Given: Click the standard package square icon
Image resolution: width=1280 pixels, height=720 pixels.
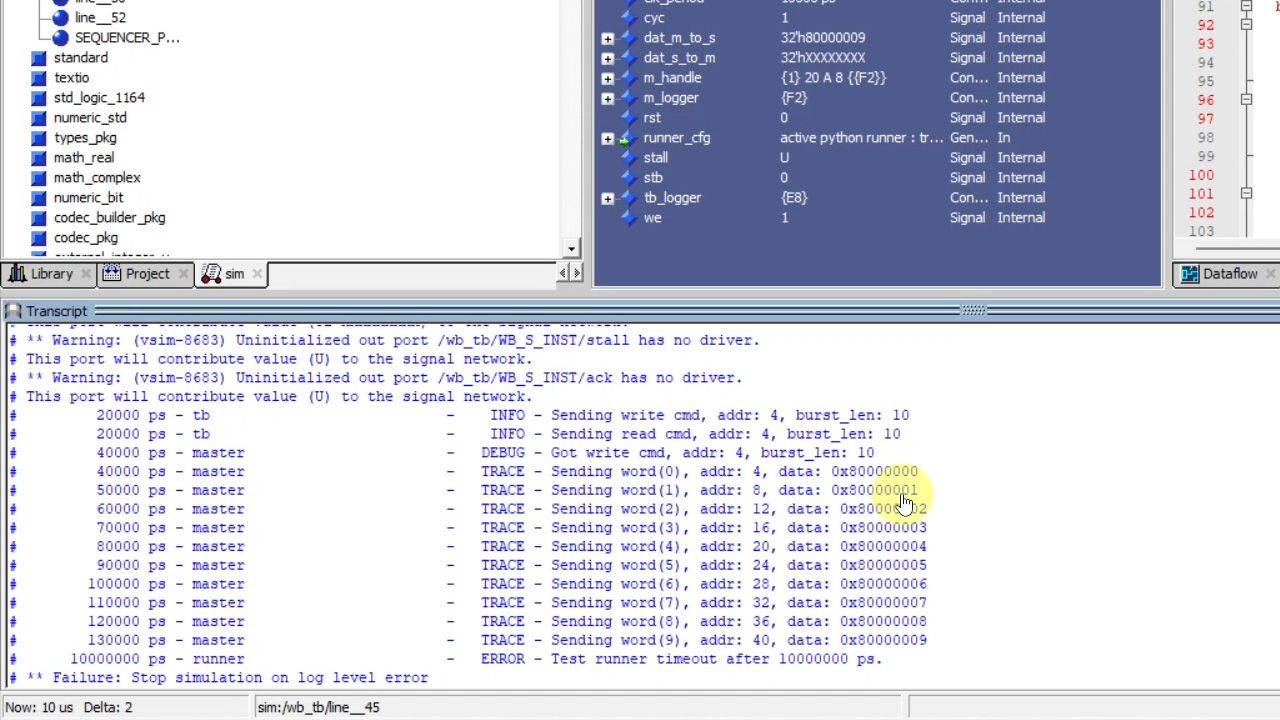Looking at the screenshot, I should pyautogui.click(x=39, y=58).
